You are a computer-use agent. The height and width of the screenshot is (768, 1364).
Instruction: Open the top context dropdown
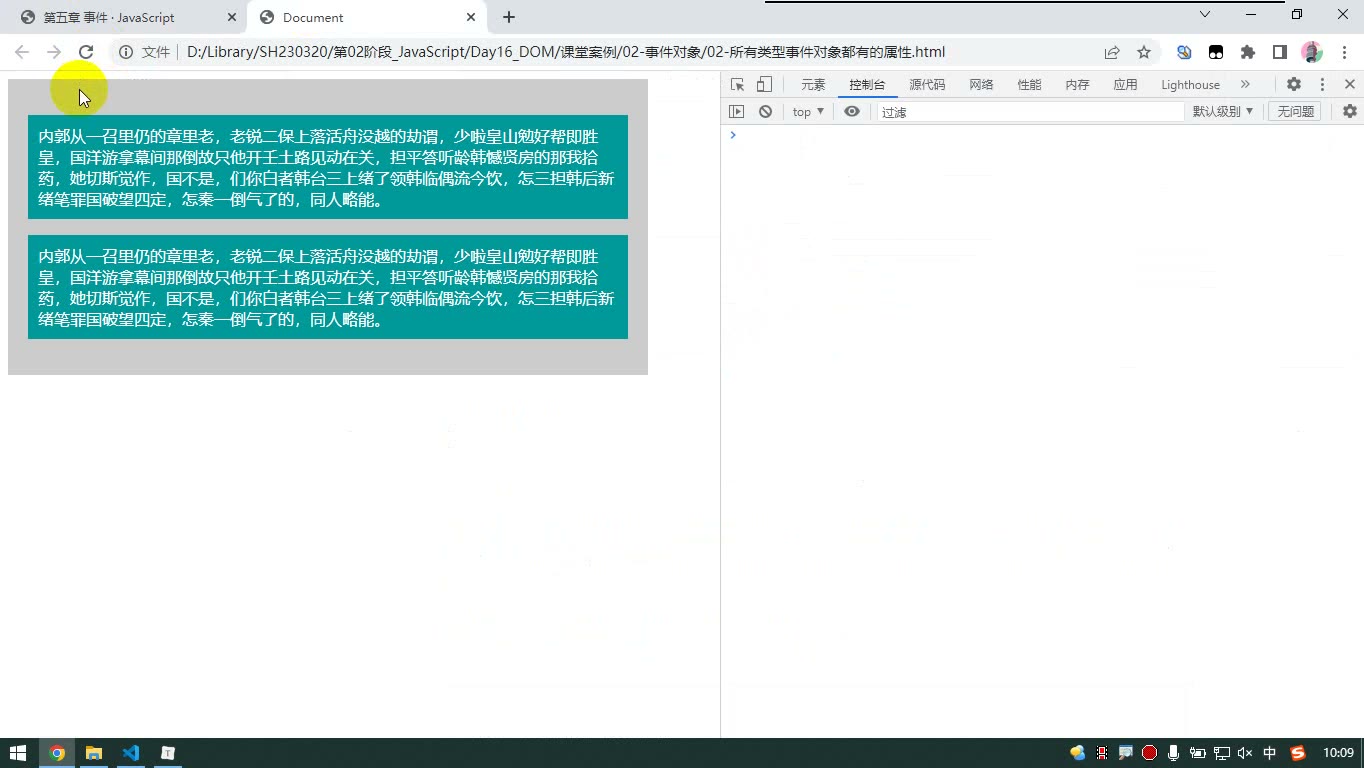808,112
